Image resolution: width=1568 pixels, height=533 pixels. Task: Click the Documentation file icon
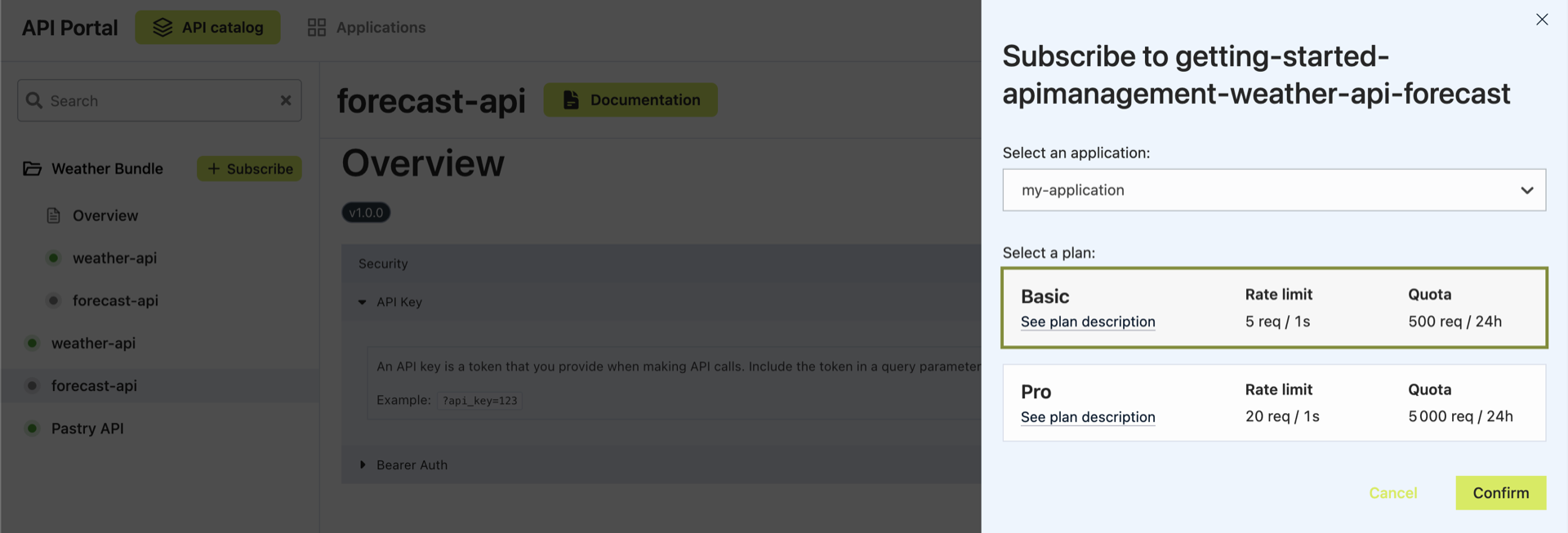[x=571, y=100]
